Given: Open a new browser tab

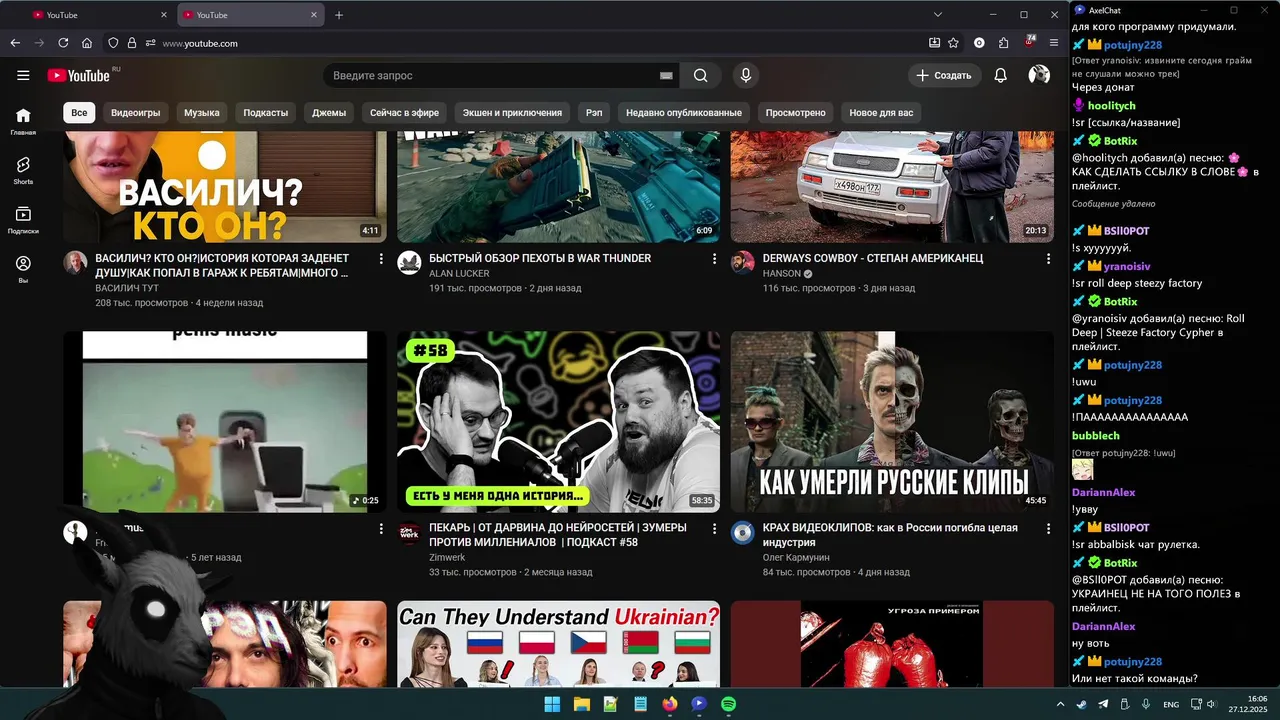Looking at the screenshot, I should (x=339, y=15).
